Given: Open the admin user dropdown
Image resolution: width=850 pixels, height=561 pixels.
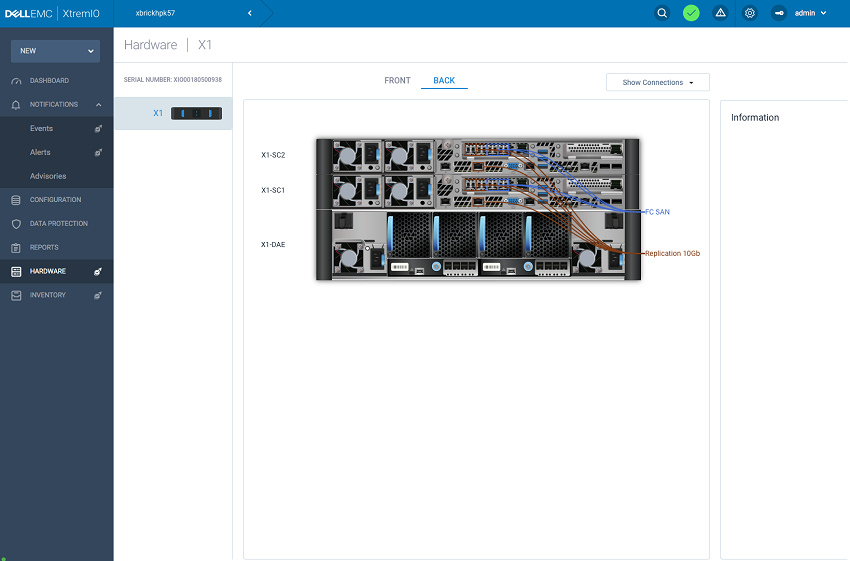Looking at the screenshot, I should (x=810, y=13).
